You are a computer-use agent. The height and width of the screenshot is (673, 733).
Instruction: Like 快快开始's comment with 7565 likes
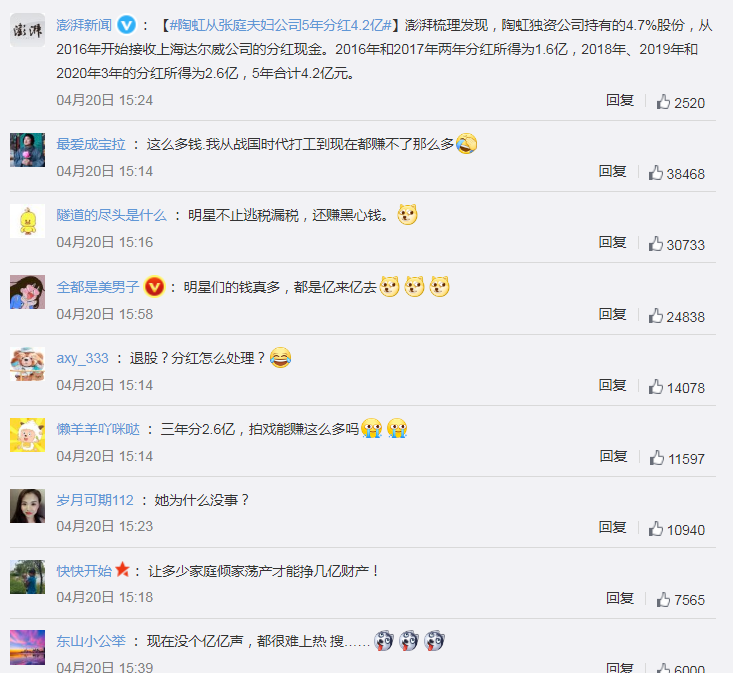click(x=663, y=599)
